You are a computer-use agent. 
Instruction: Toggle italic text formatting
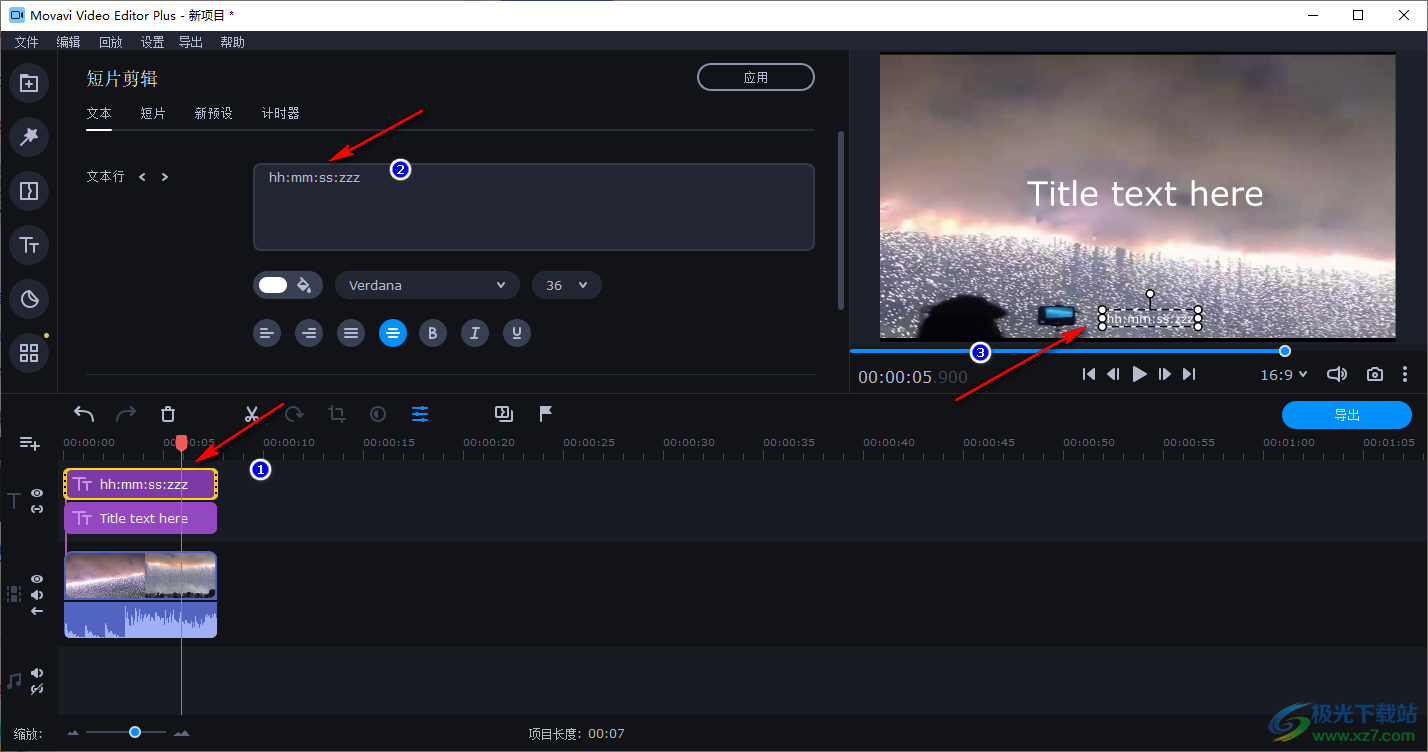tap(475, 333)
